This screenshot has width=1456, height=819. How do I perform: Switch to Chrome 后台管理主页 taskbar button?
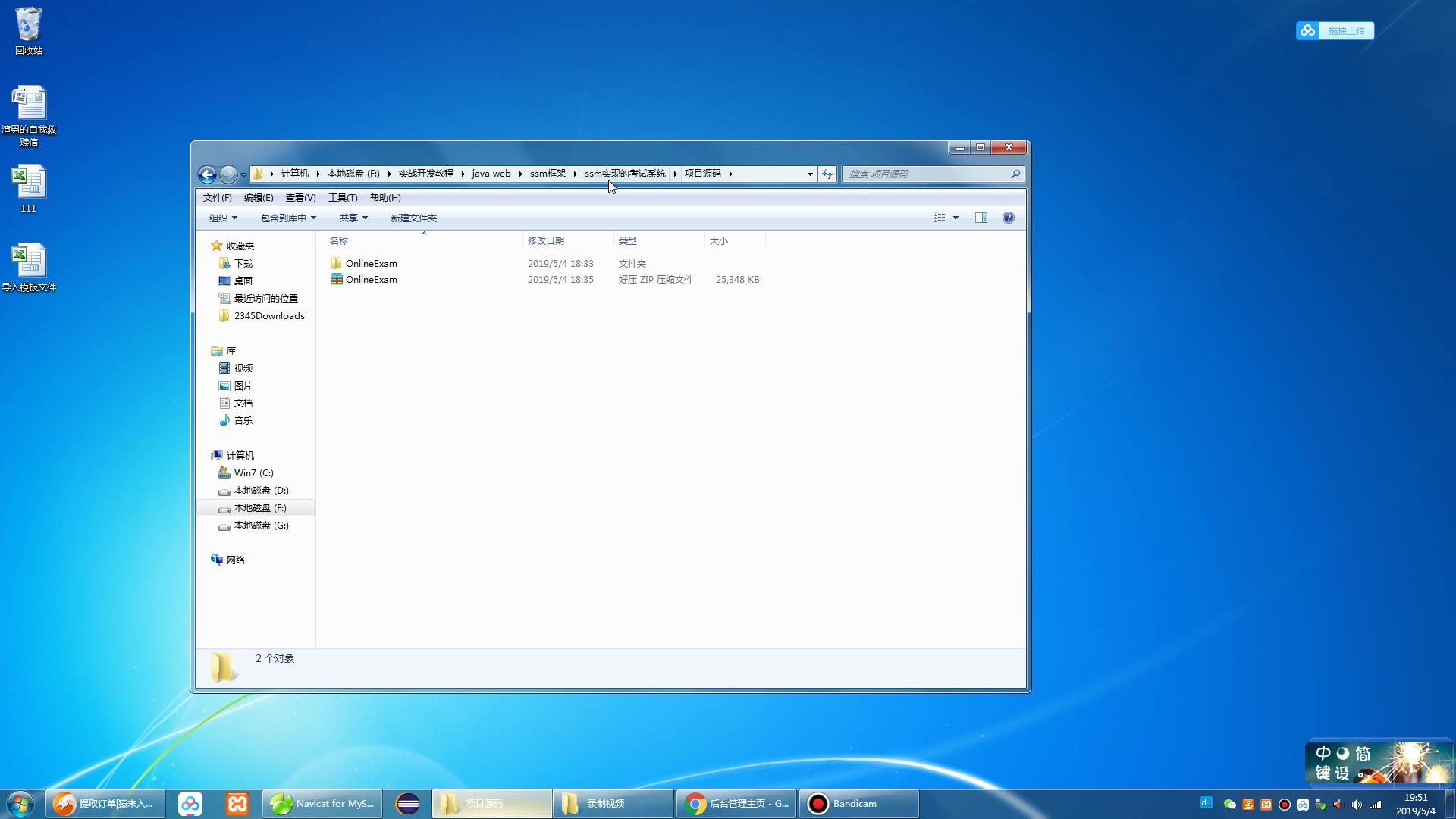(737, 804)
